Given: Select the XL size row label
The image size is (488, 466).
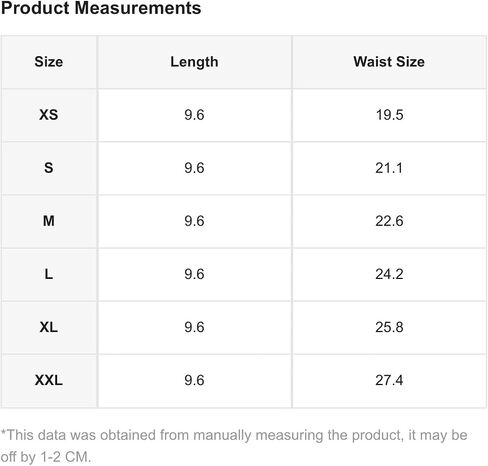Looking at the screenshot, I should (49, 327).
